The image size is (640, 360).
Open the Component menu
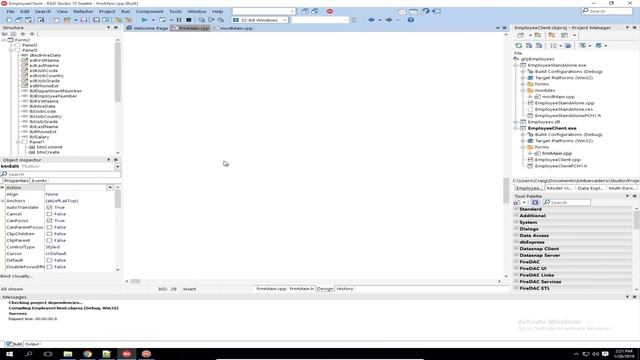coord(149,11)
